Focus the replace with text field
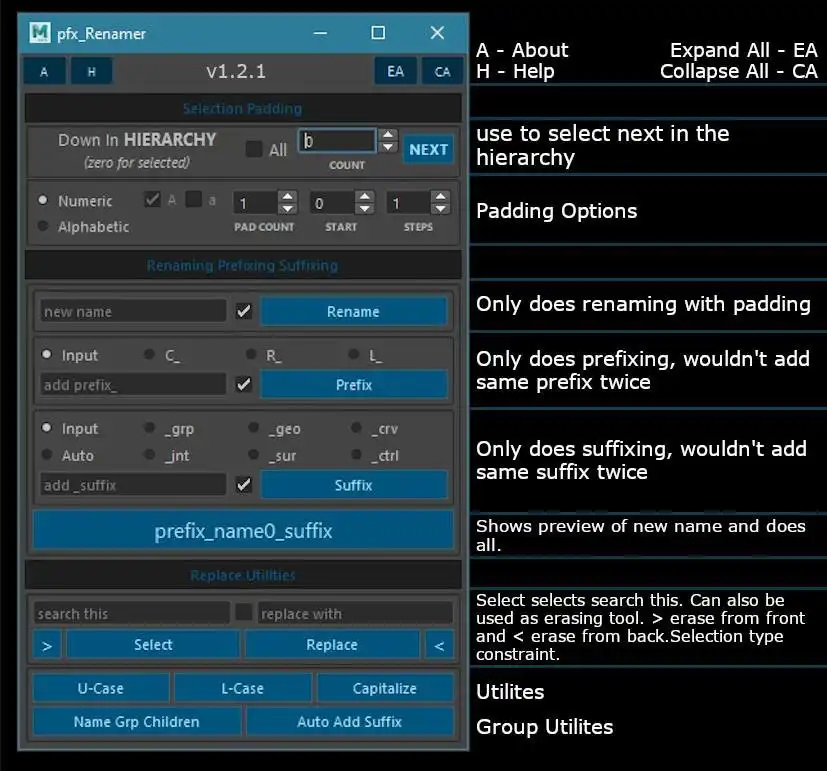This screenshot has height=771, width=827. [x=355, y=613]
